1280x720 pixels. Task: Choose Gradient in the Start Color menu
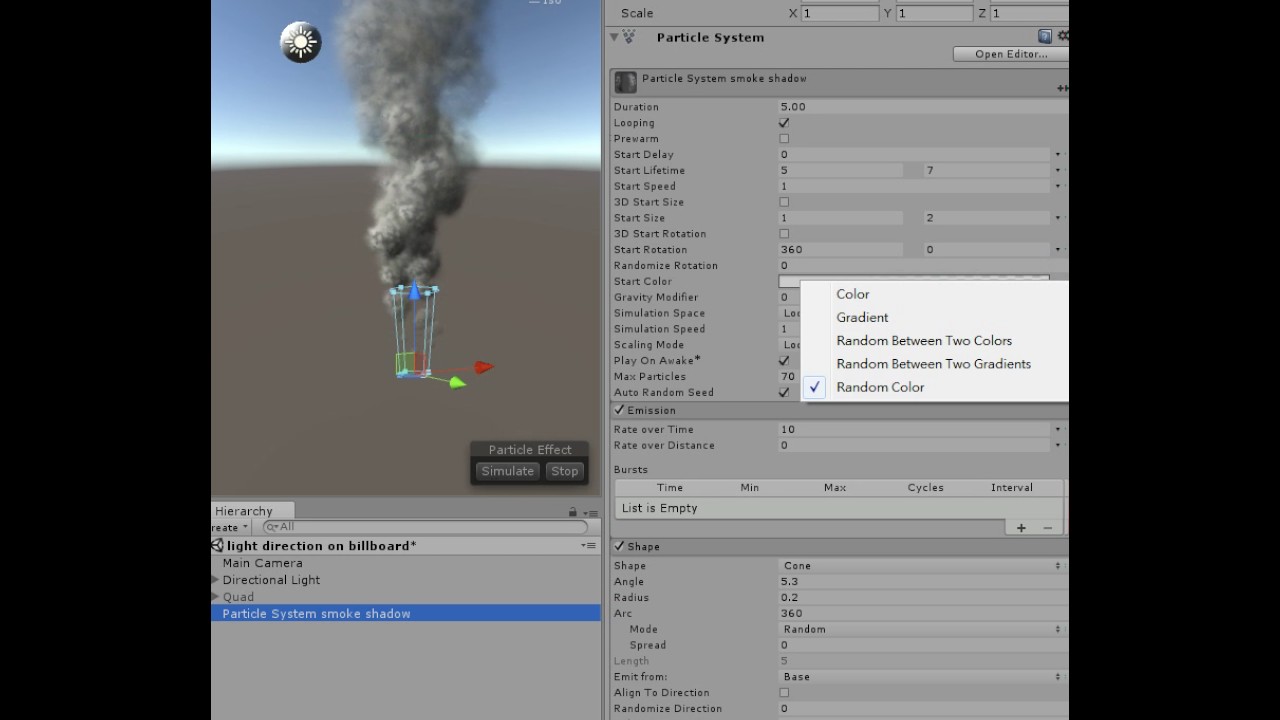click(862, 317)
